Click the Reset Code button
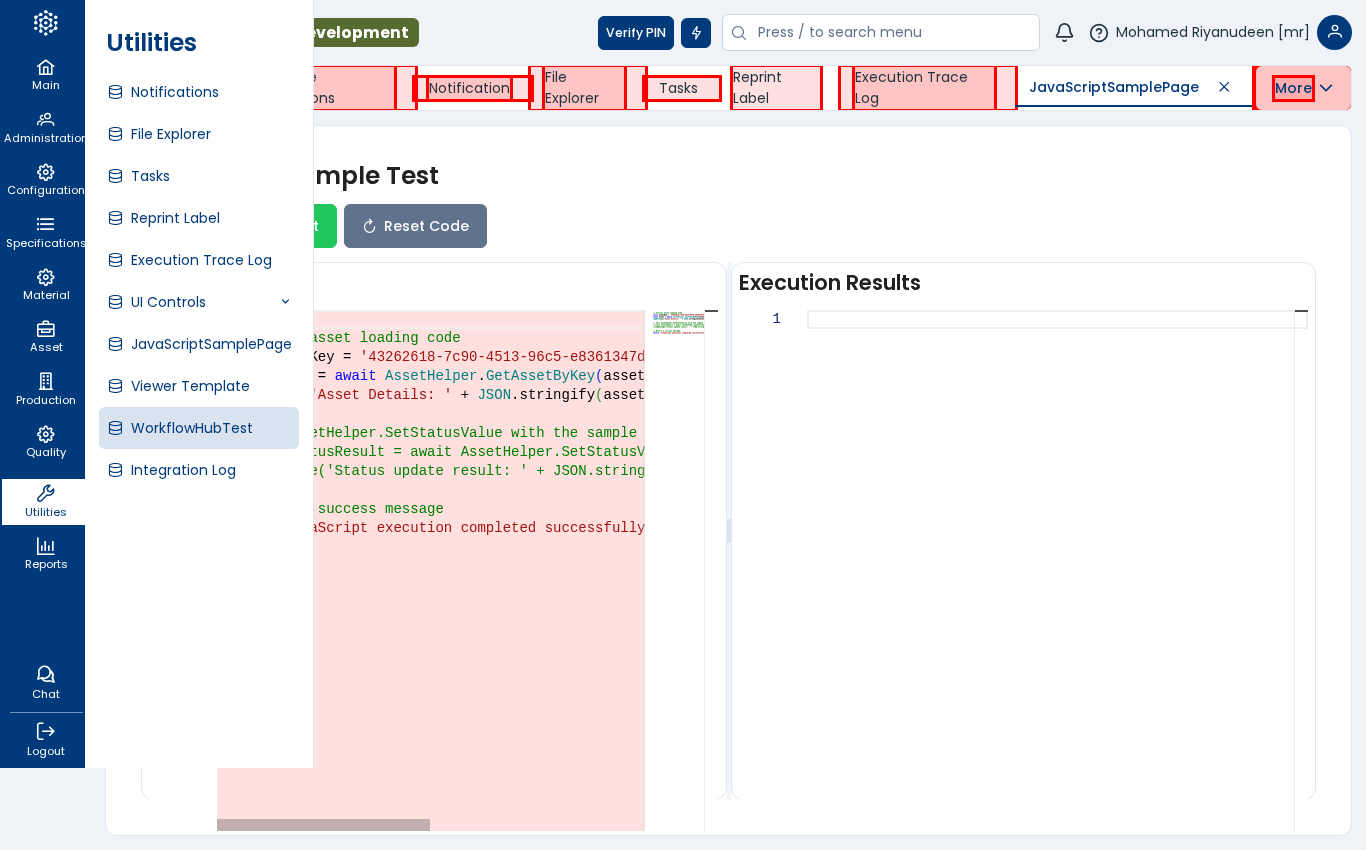The height and width of the screenshot is (850, 1366). click(x=415, y=226)
